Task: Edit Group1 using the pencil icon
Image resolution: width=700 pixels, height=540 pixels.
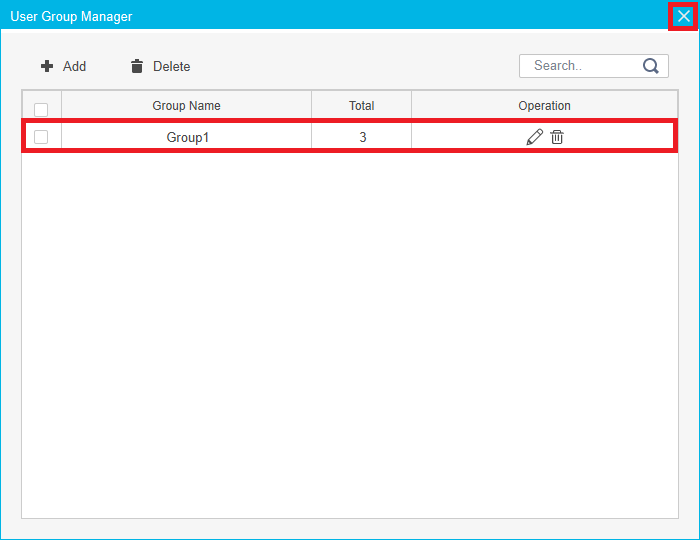Action: [x=534, y=137]
